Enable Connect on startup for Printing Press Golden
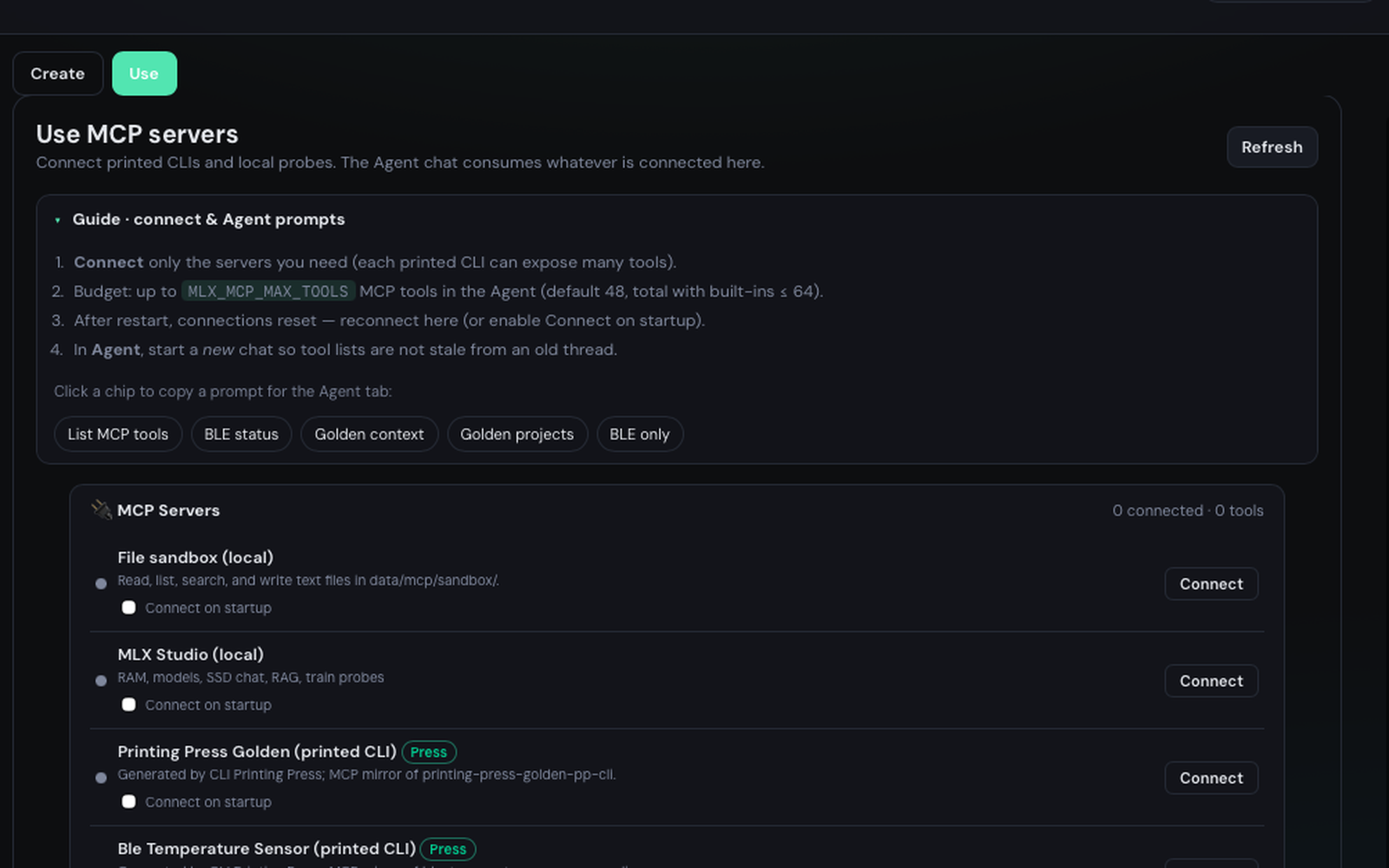Image resolution: width=1389 pixels, height=868 pixels. (128, 802)
